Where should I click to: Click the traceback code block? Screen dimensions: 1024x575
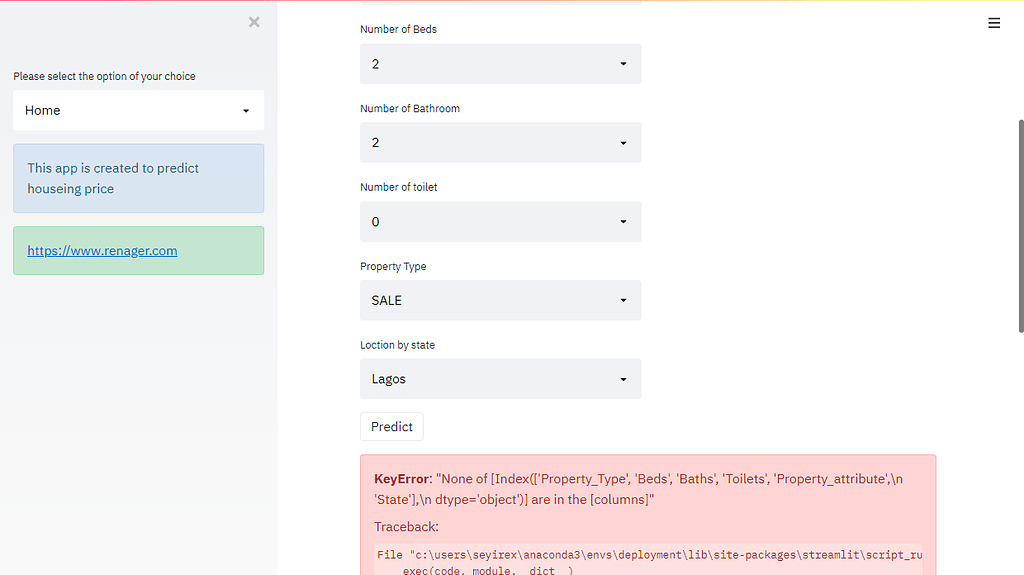pos(650,560)
